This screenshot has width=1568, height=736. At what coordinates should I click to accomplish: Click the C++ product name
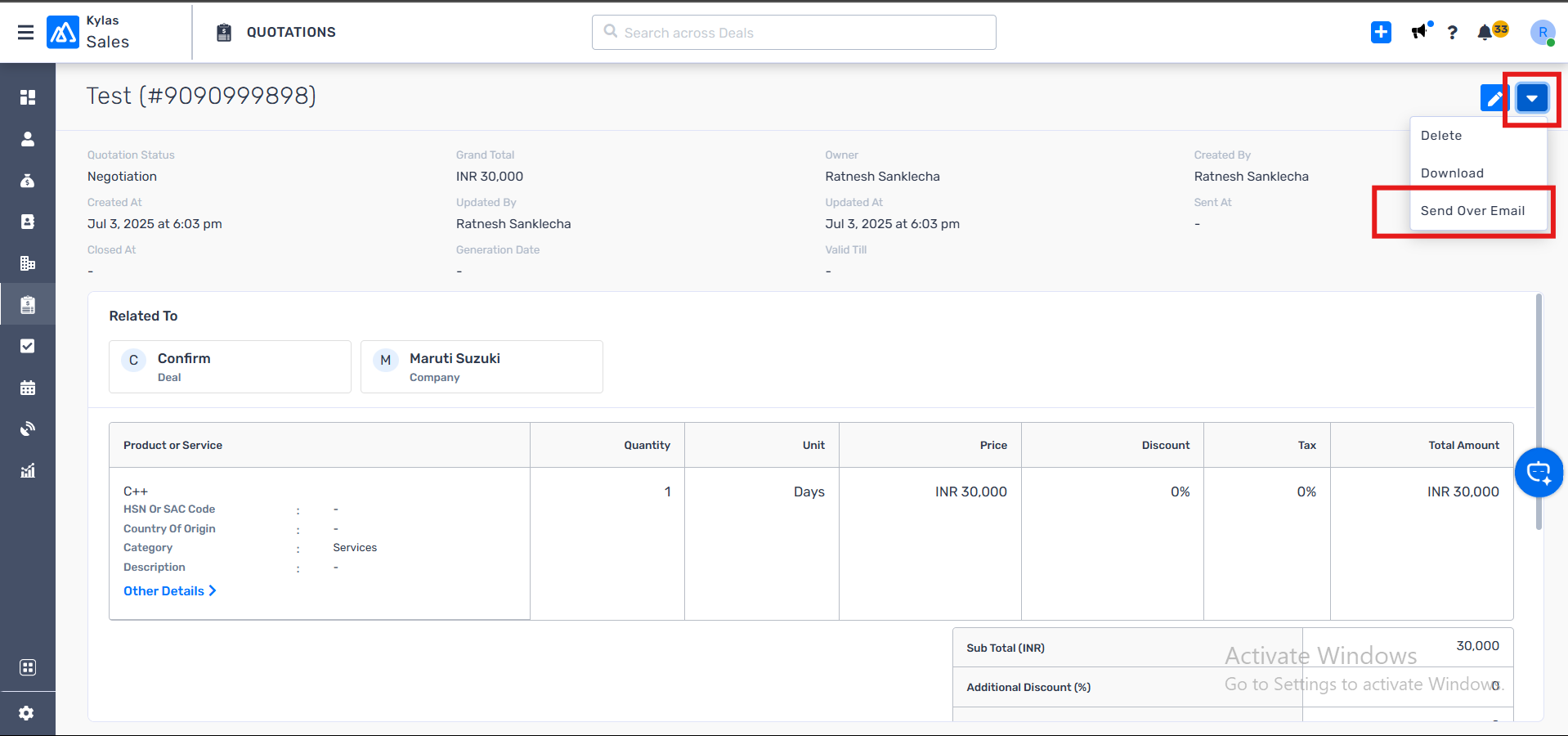click(x=136, y=491)
